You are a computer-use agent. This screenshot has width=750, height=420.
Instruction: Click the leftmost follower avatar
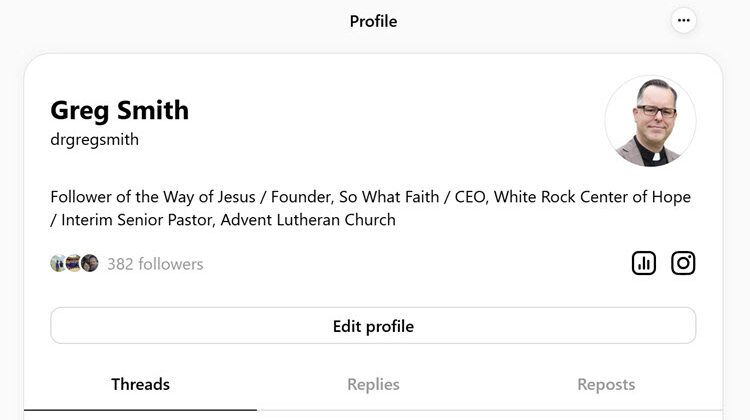[58, 264]
